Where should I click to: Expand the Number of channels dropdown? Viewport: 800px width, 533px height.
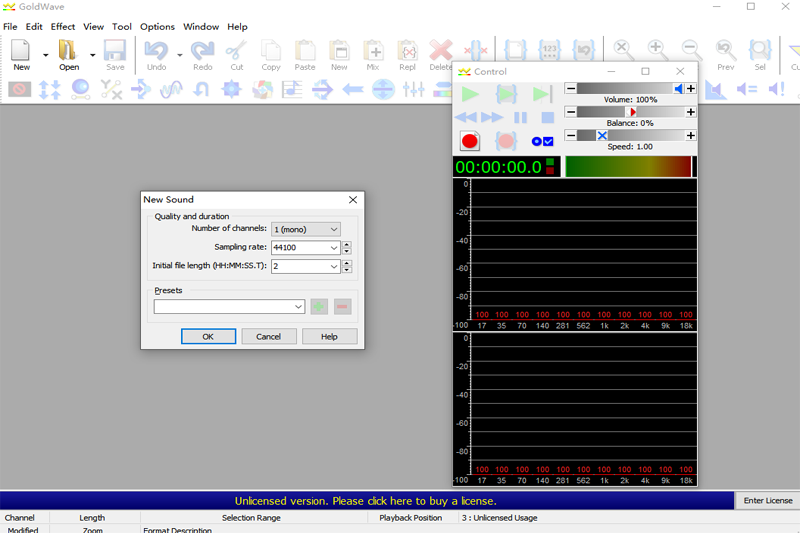coord(334,230)
